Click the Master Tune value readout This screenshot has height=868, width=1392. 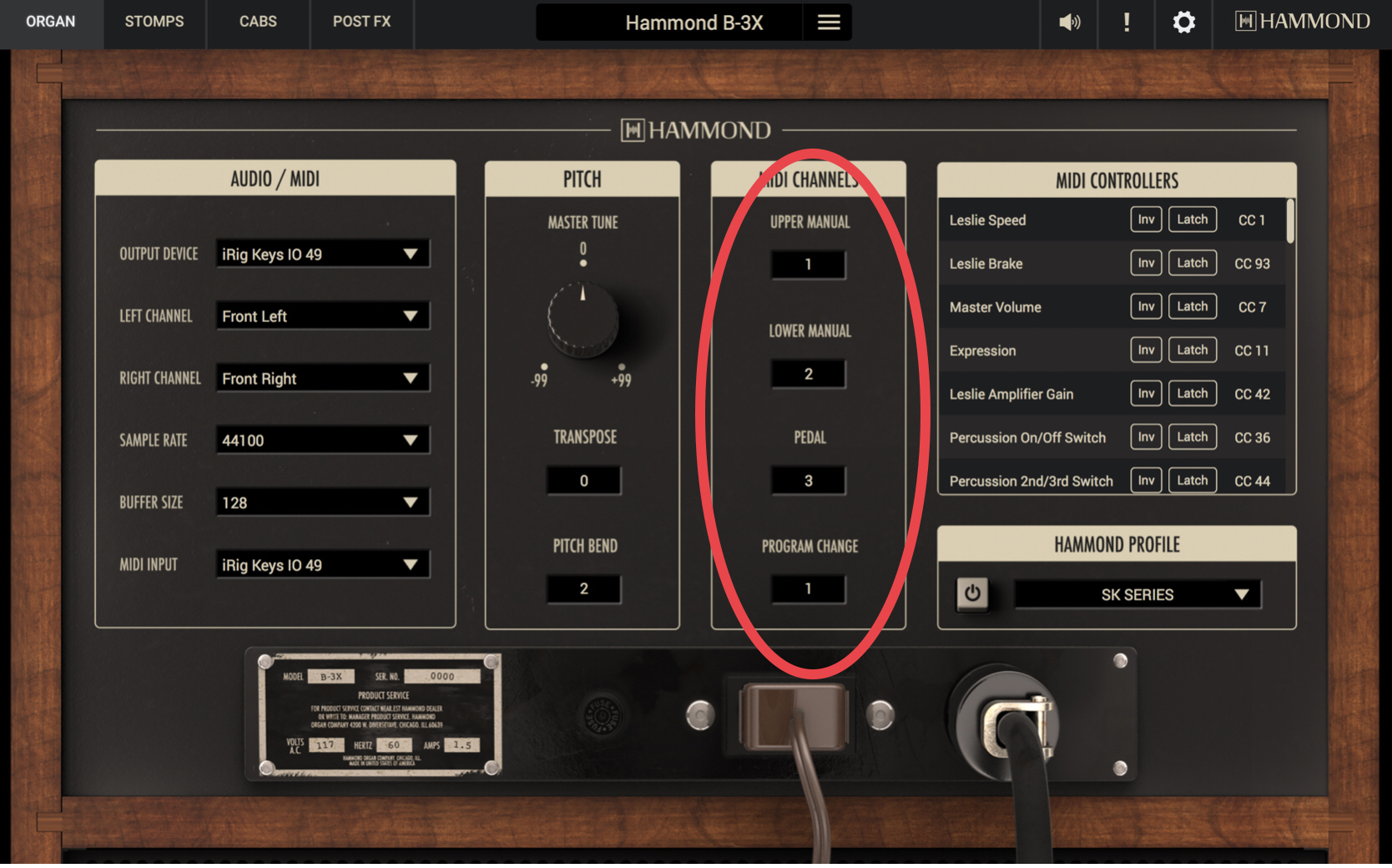[583, 249]
